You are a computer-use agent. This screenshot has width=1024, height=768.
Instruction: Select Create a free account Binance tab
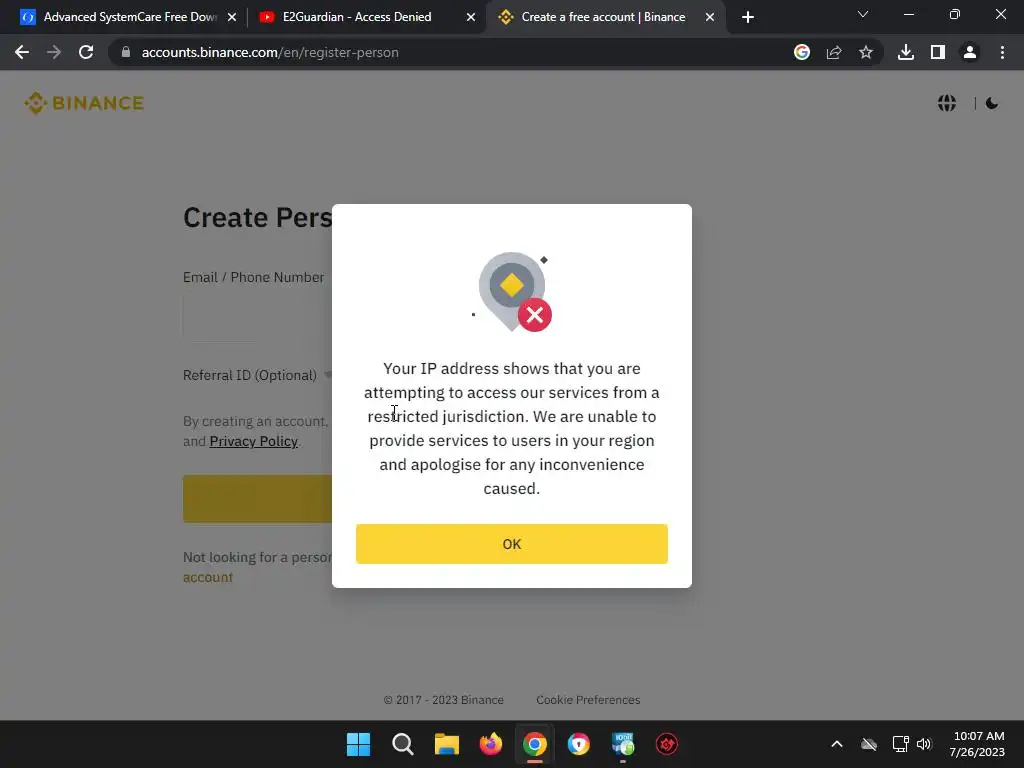603,17
